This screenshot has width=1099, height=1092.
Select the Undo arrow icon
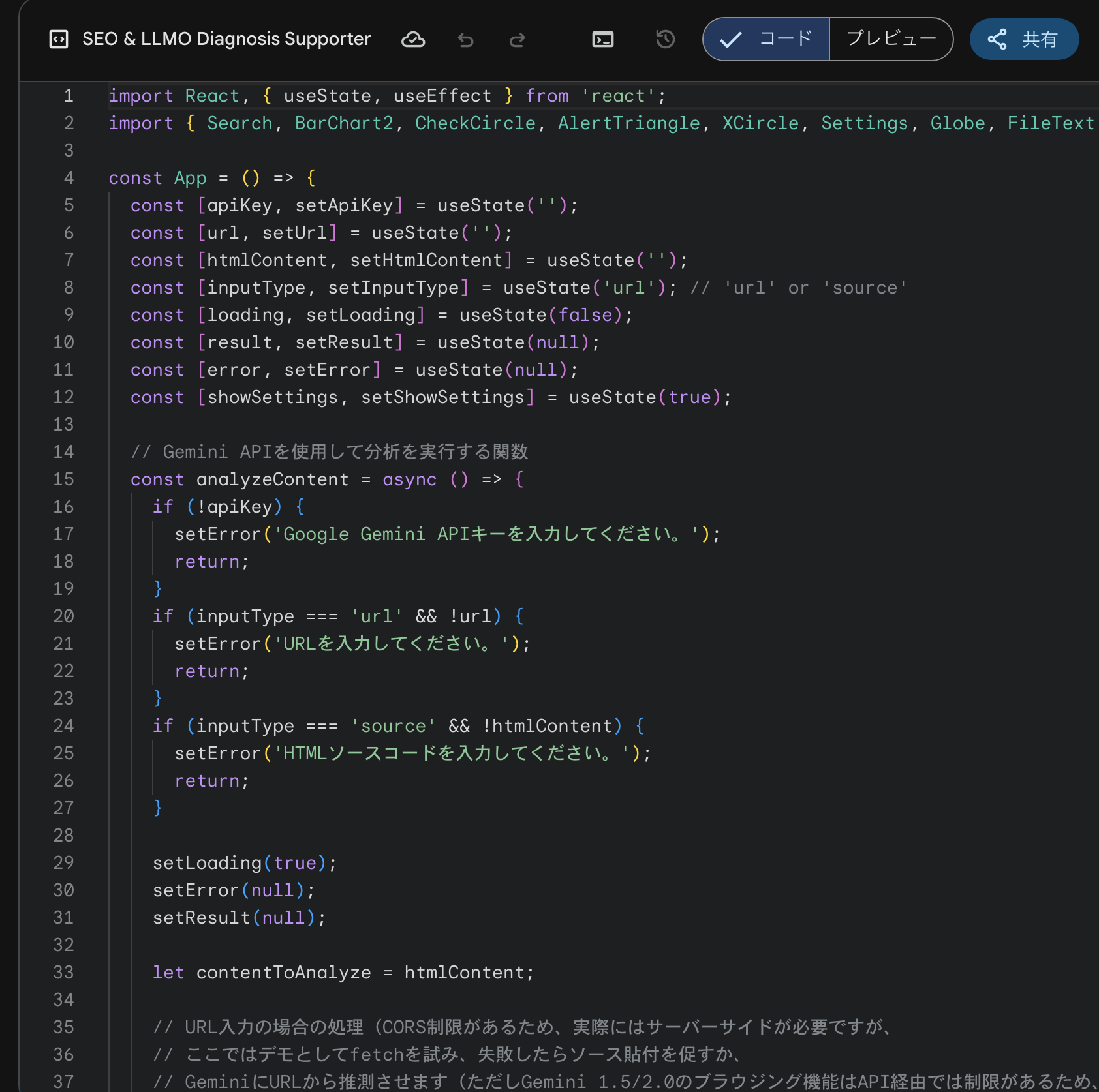click(x=465, y=40)
